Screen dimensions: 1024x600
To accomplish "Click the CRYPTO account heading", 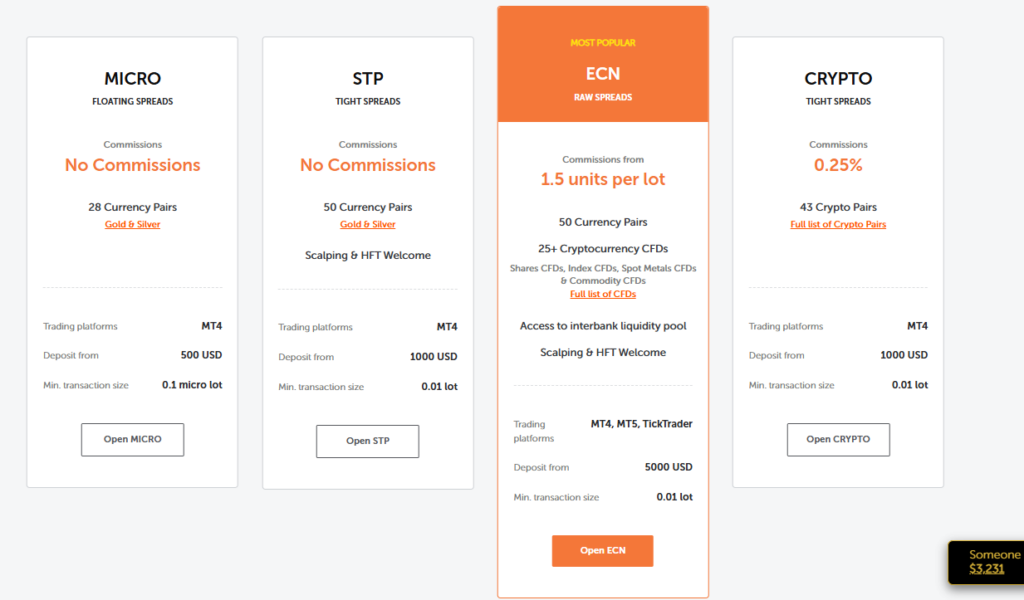I will click(x=838, y=79).
